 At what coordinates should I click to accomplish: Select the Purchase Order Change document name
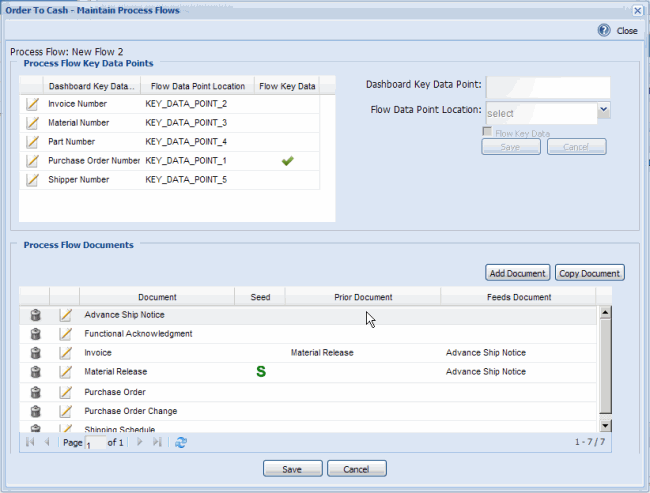pyautogui.click(x=131, y=411)
